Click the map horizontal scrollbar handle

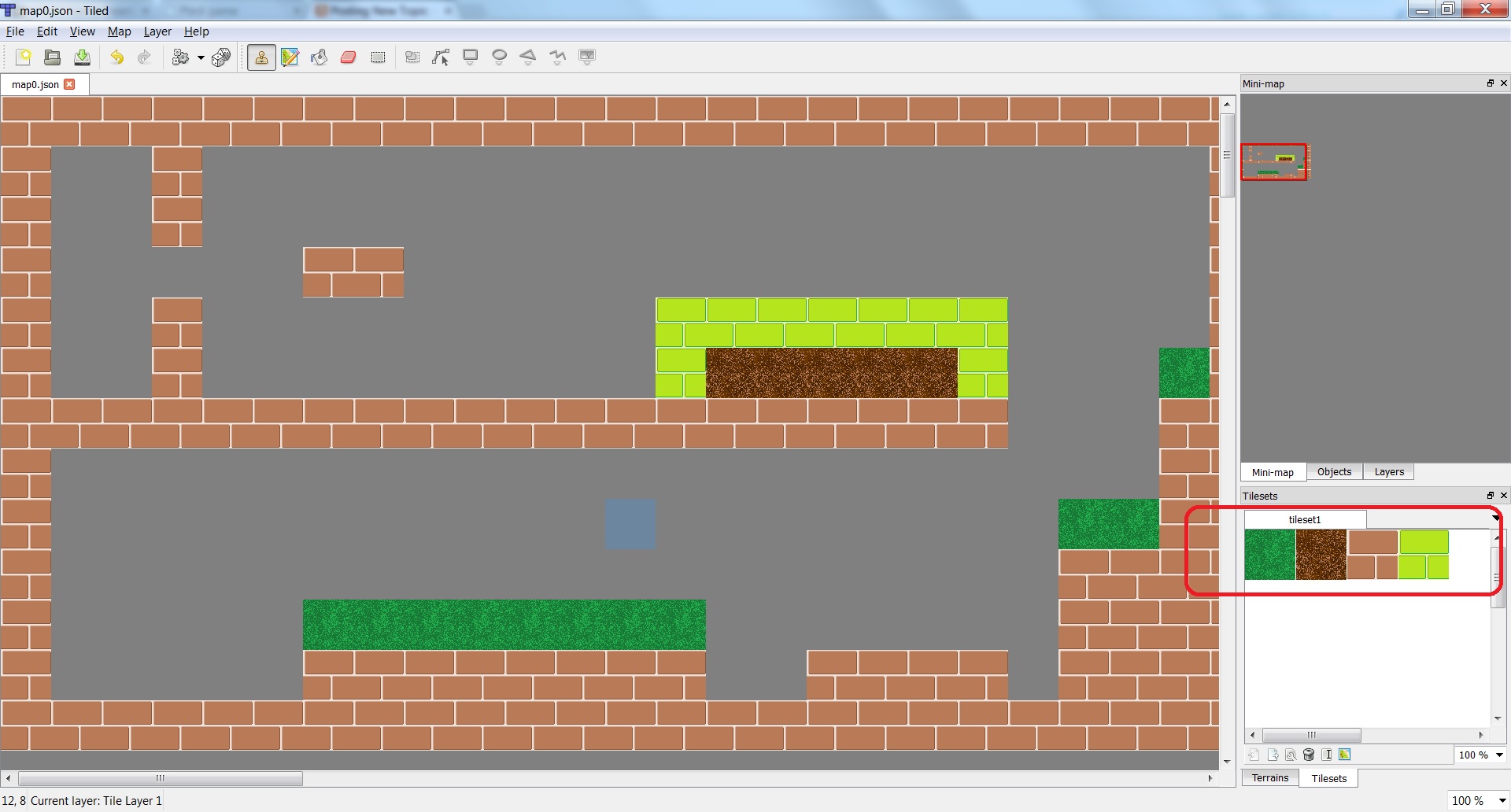click(161, 779)
